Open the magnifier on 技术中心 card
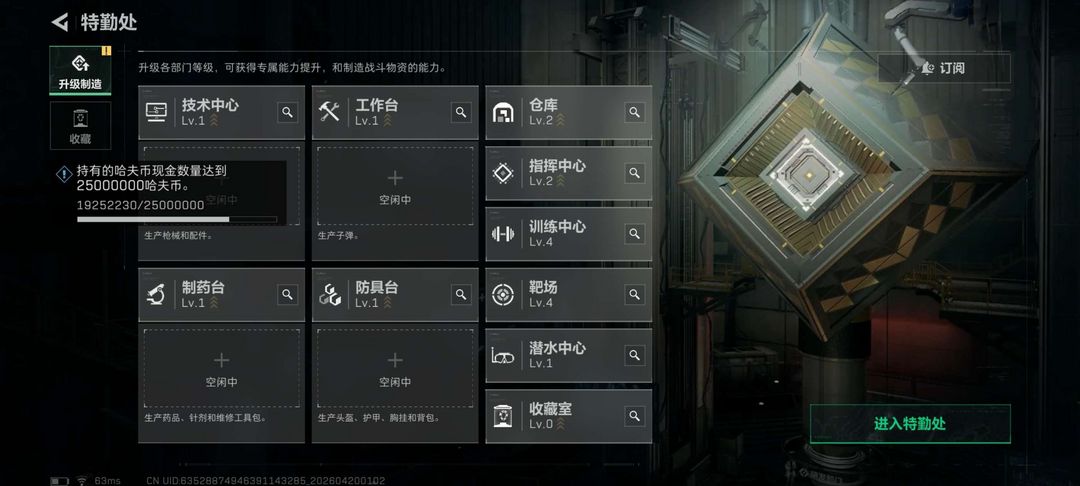The width and height of the screenshot is (1080, 486). coord(288,112)
